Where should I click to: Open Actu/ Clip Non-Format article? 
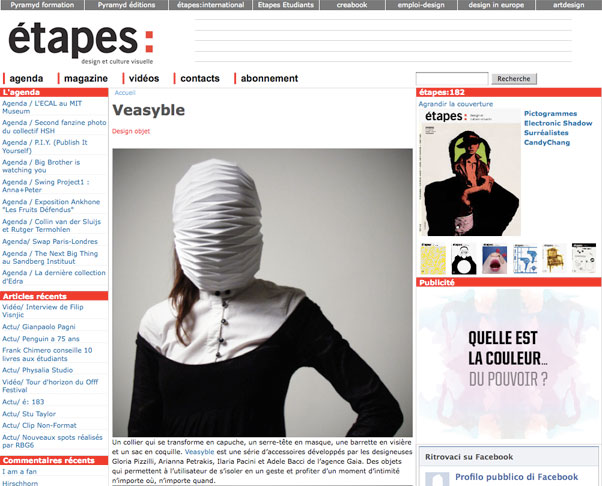(x=39, y=425)
